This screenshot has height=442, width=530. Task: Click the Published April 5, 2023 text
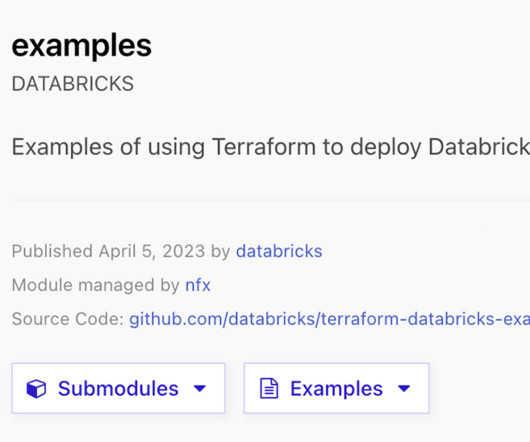pos(108,251)
